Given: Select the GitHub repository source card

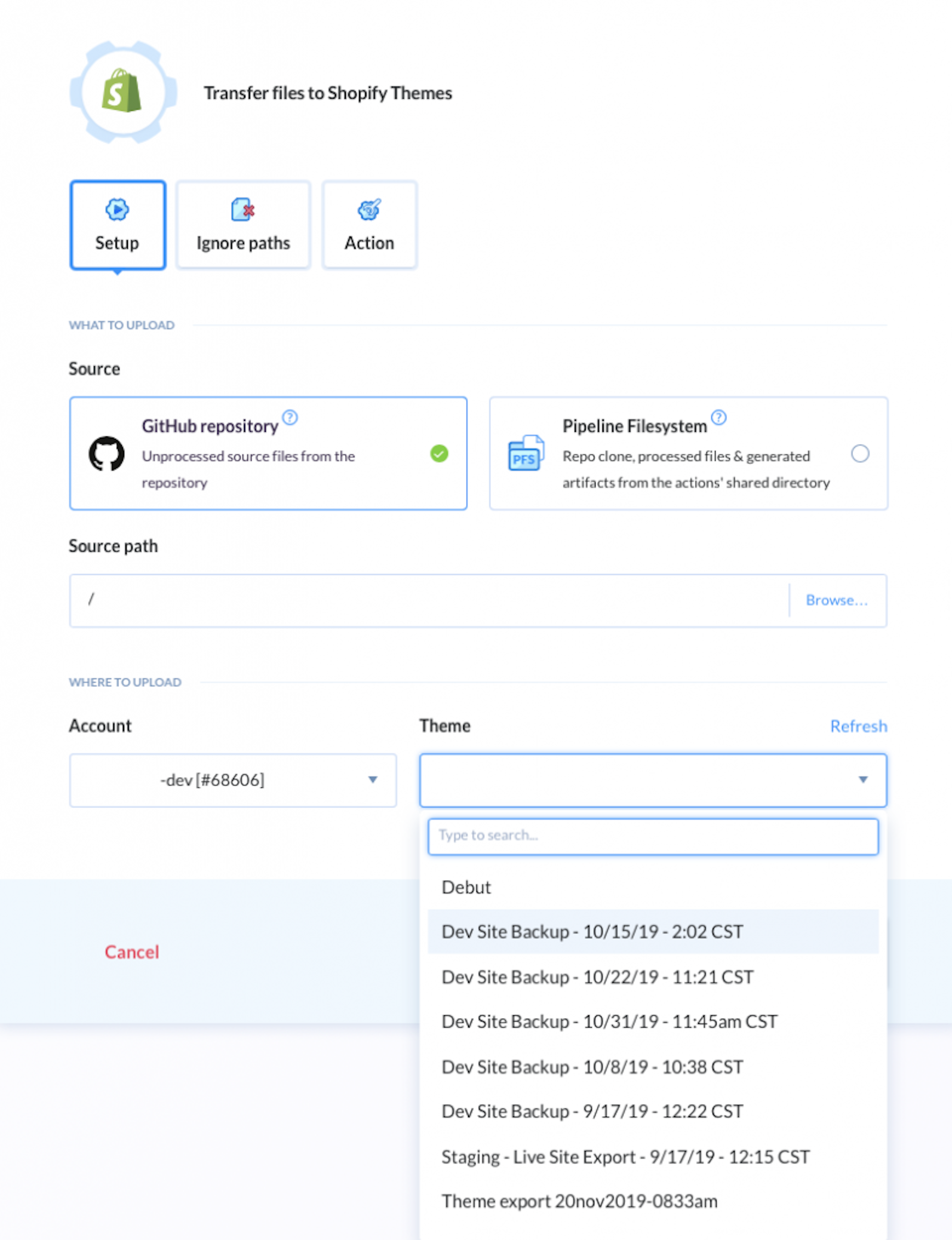Looking at the screenshot, I should click(268, 454).
